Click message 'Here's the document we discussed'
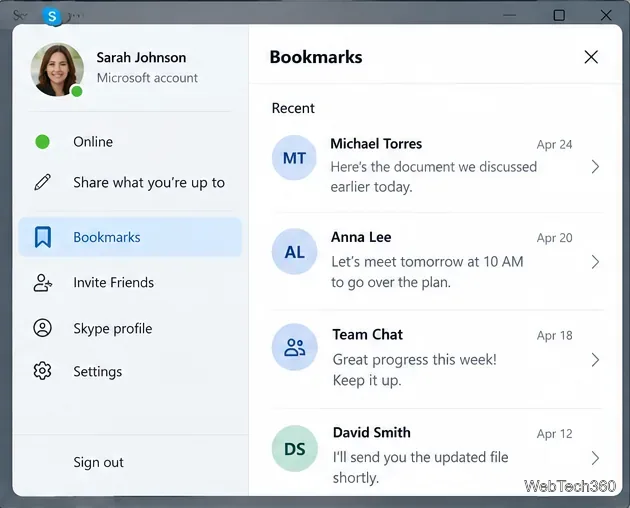This screenshot has height=508, width=630. (x=434, y=167)
